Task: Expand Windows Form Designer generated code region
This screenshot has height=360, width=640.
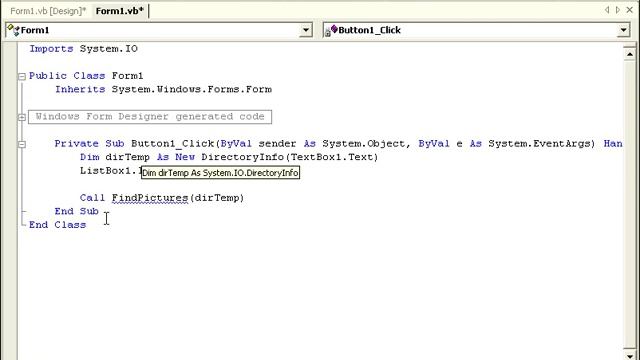Action: tap(22, 117)
